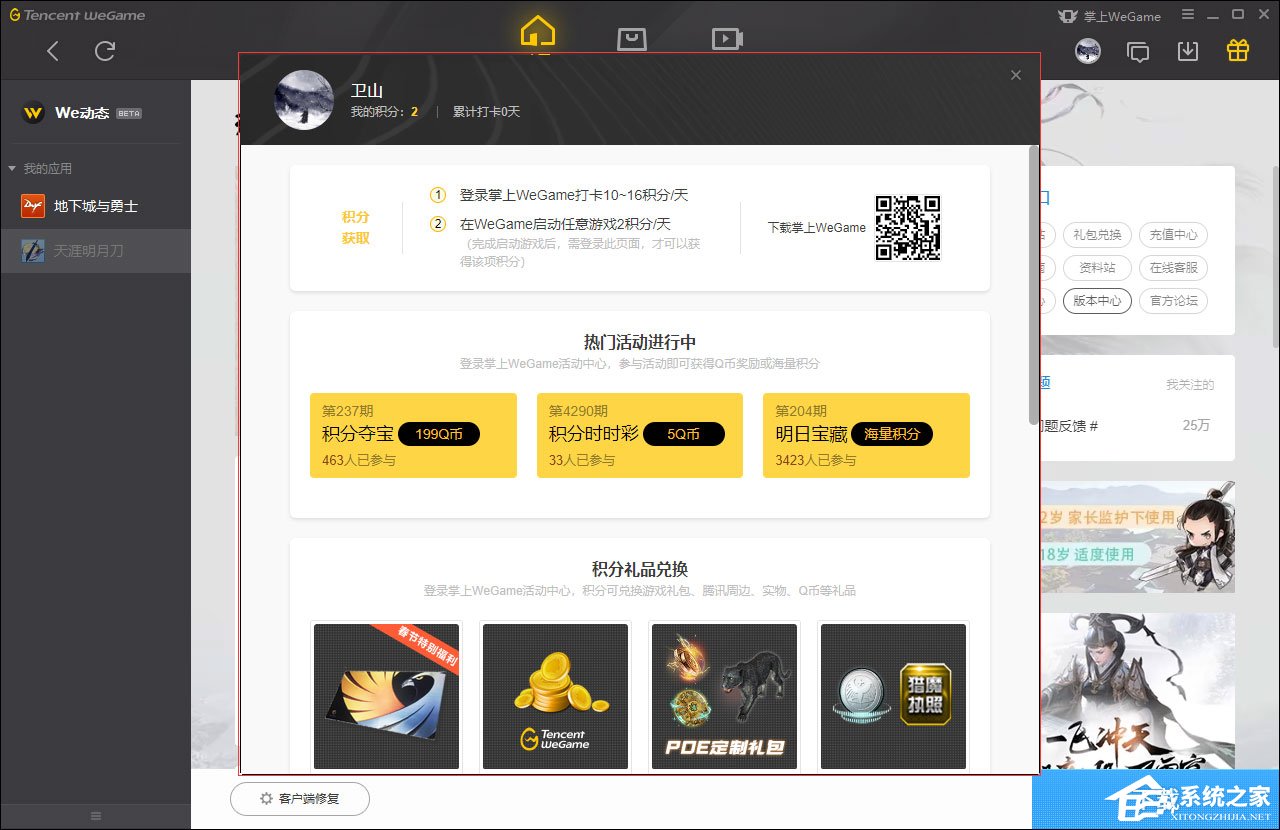1280x830 pixels.
Task: Click the yellow gift rewards icon
Action: 1237,51
